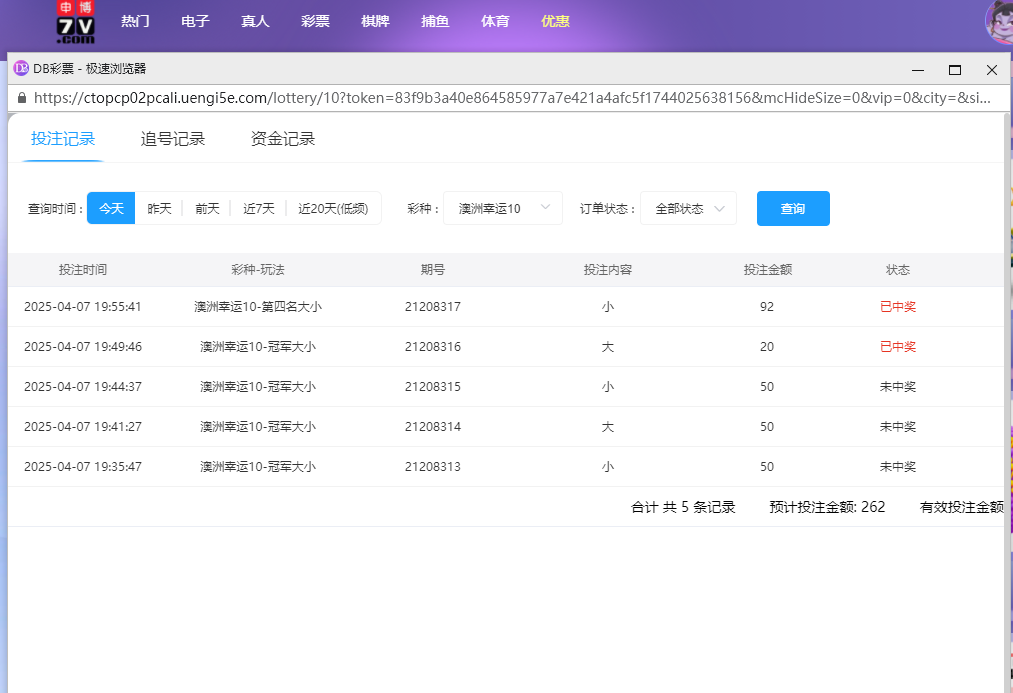
Task: Select the 彩票 navigation item
Action: 315,21
